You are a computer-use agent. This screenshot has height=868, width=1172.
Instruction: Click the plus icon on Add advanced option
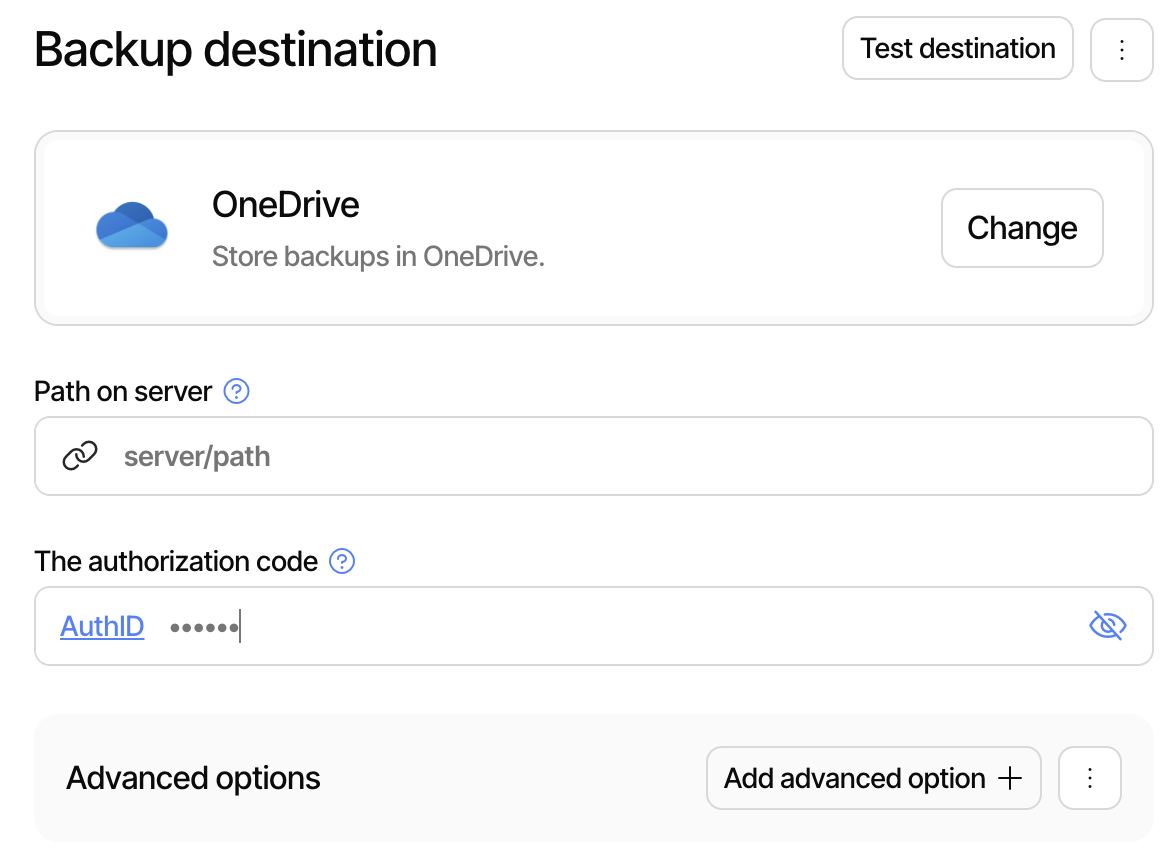[x=1012, y=778]
